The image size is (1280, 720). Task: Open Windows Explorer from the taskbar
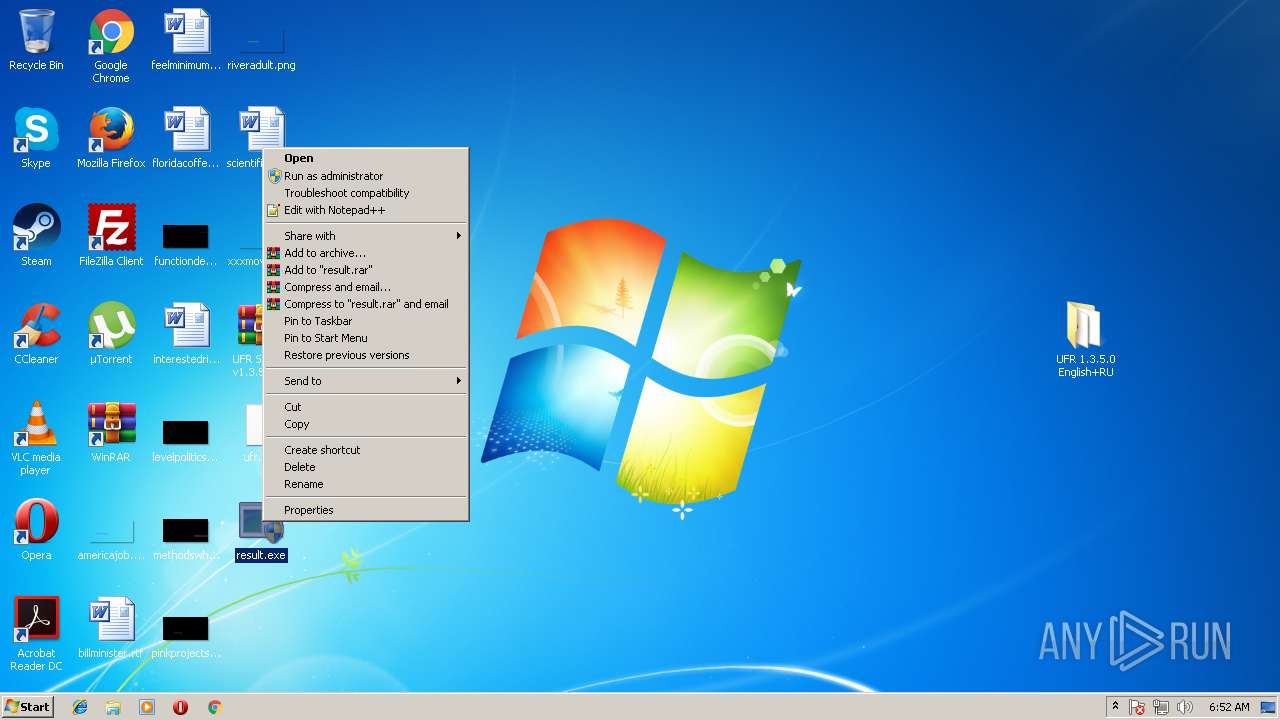[113, 707]
